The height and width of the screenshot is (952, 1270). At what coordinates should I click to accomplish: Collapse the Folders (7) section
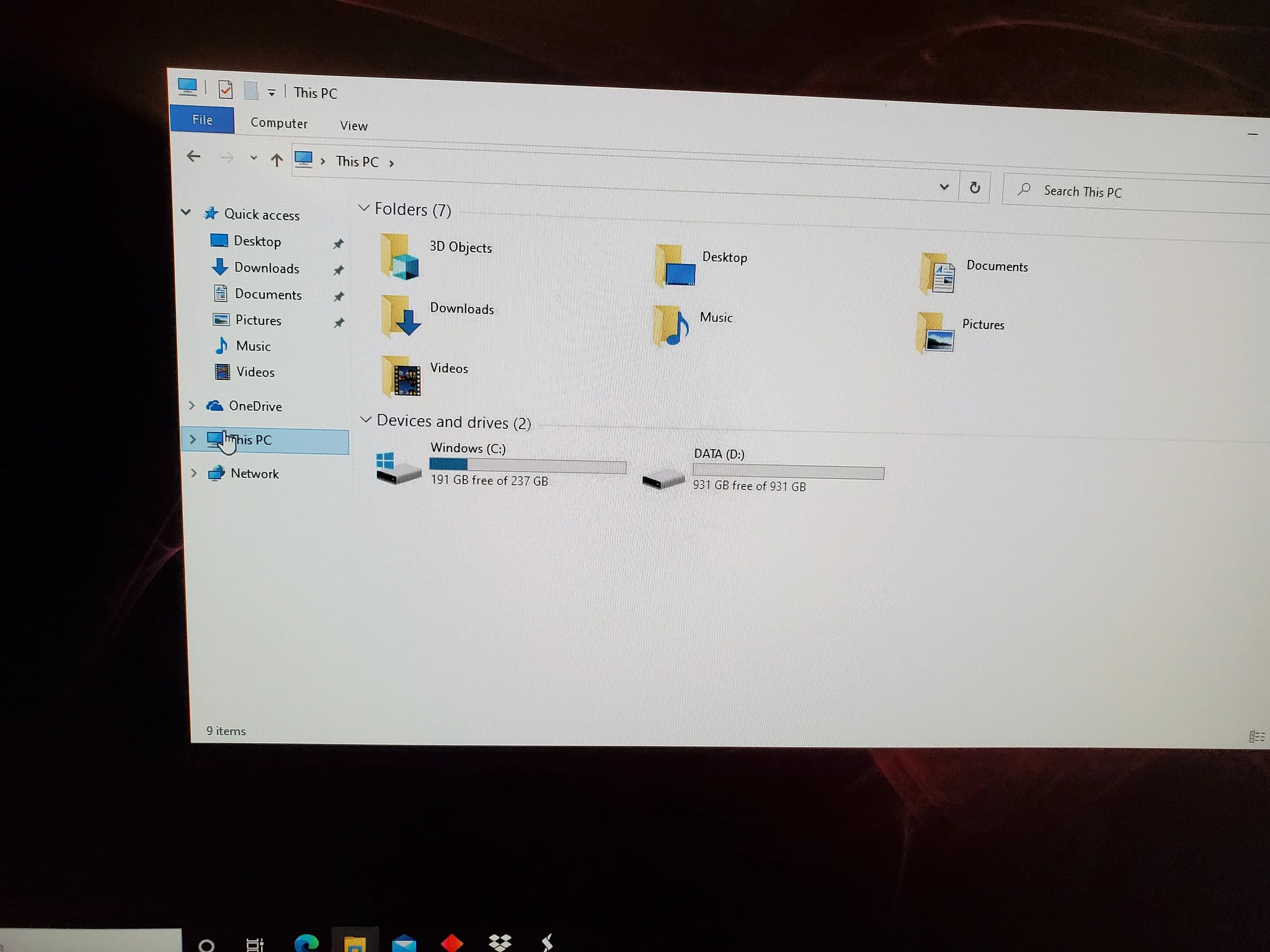coord(364,209)
